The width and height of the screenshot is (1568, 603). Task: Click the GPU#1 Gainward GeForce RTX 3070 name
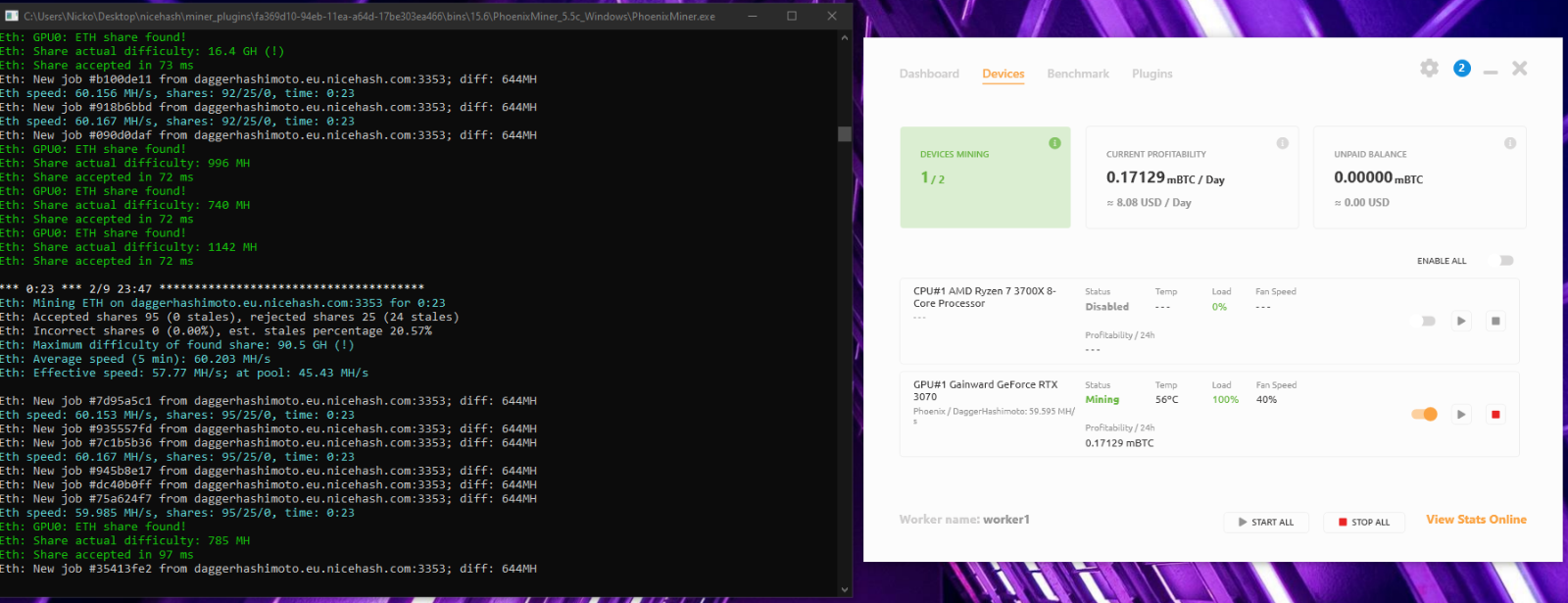[x=985, y=390]
